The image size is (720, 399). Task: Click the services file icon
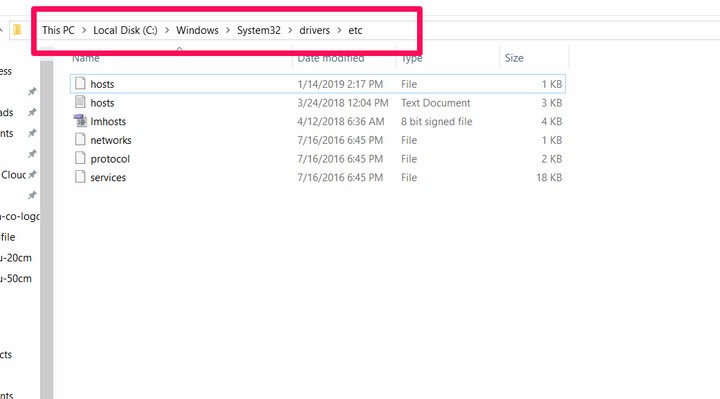pos(80,177)
